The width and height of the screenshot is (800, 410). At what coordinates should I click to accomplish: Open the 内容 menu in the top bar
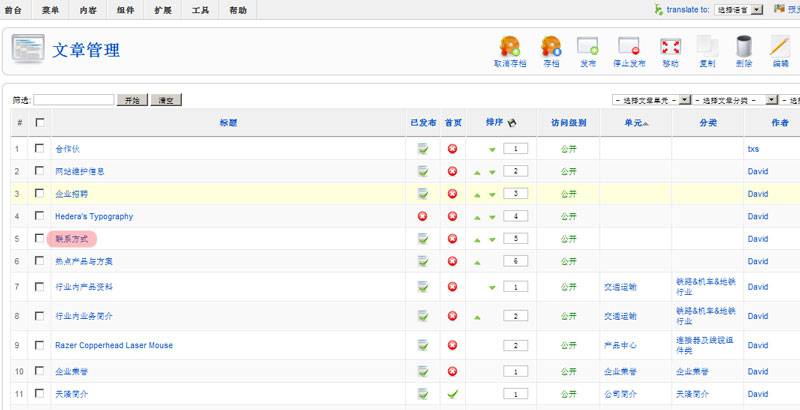[x=89, y=9]
